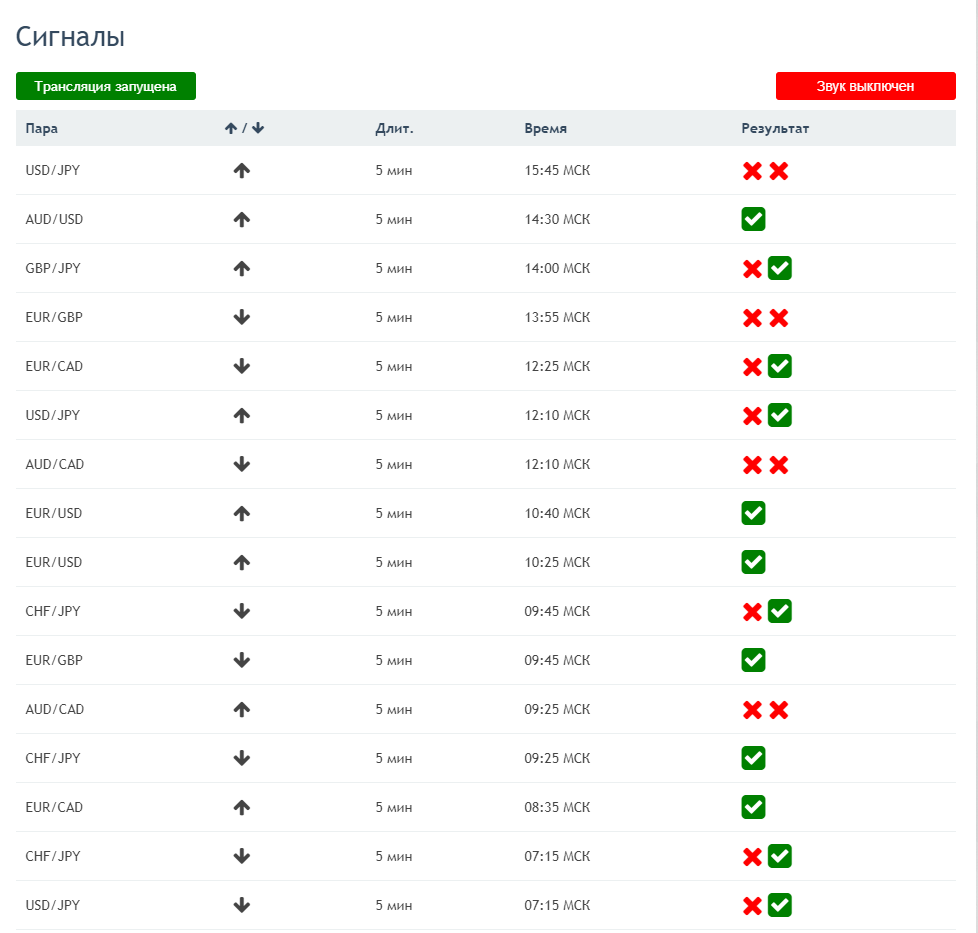
Task: Select the "15:45 МСК" time cell
Action: (x=557, y=171)
